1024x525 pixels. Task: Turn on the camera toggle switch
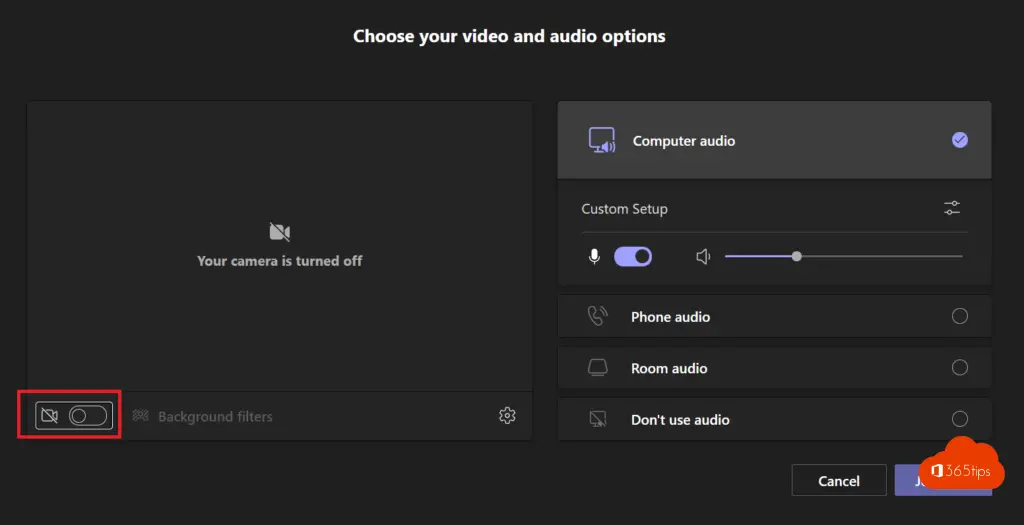(87, 416)
